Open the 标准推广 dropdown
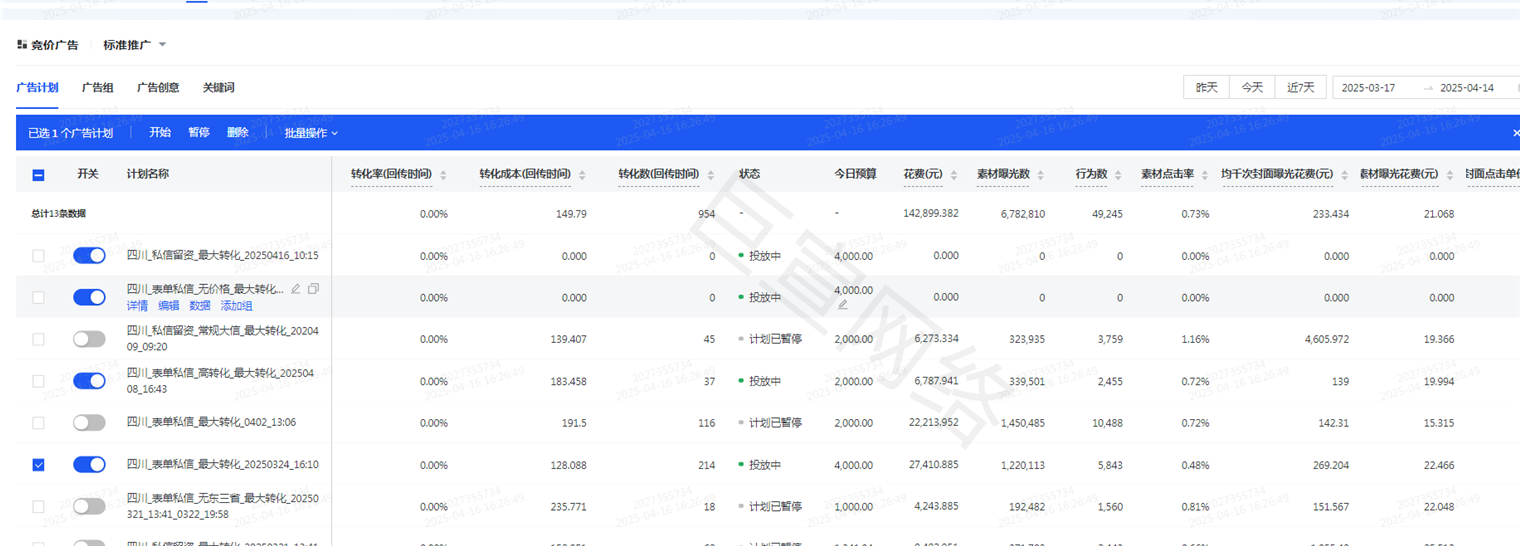The height and width of the screenshot is (555, 1531). 135,45
